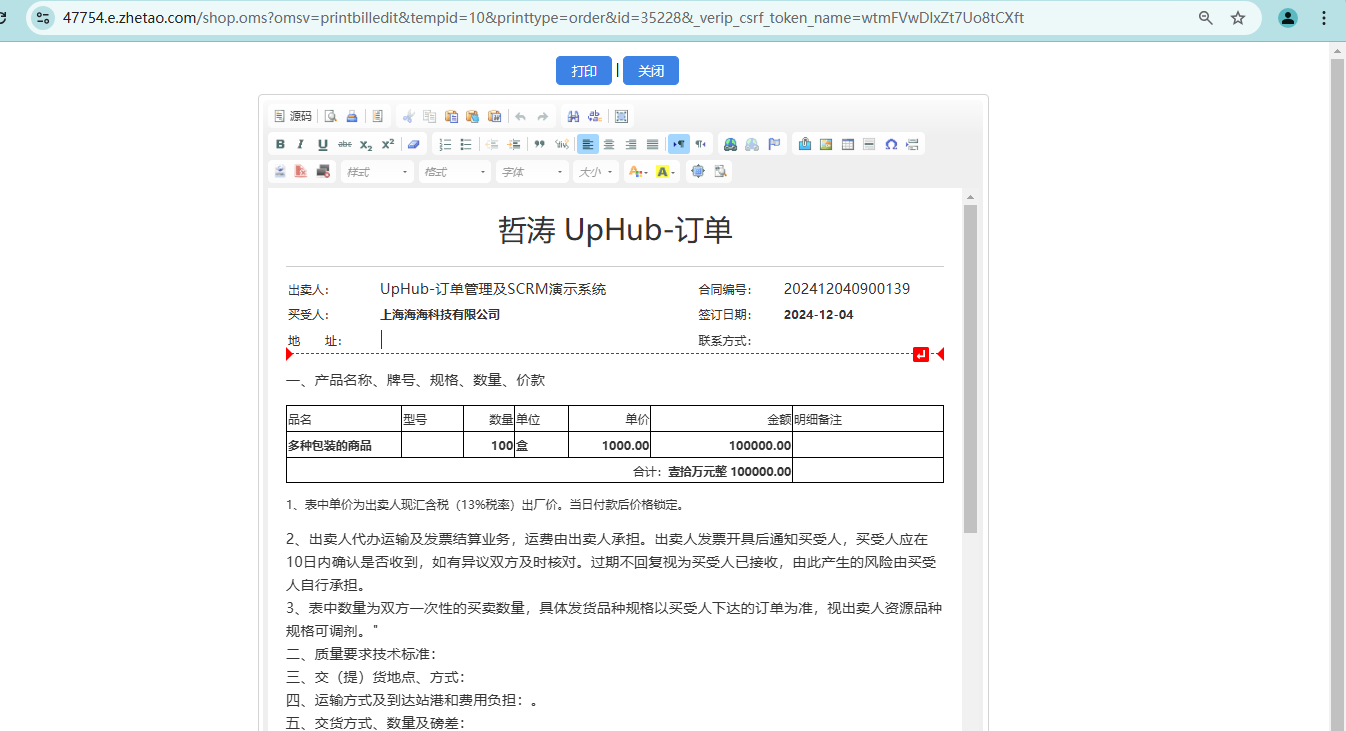This screenshot has height=731, width=1346.
Task: Click the Paste clipboard icon
Action: [451, 116]
